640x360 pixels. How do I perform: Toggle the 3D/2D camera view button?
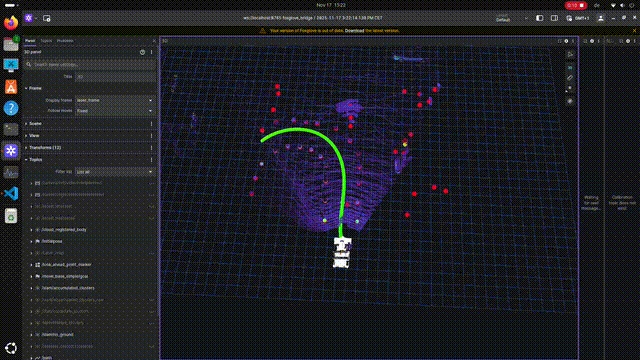[570, 68]
